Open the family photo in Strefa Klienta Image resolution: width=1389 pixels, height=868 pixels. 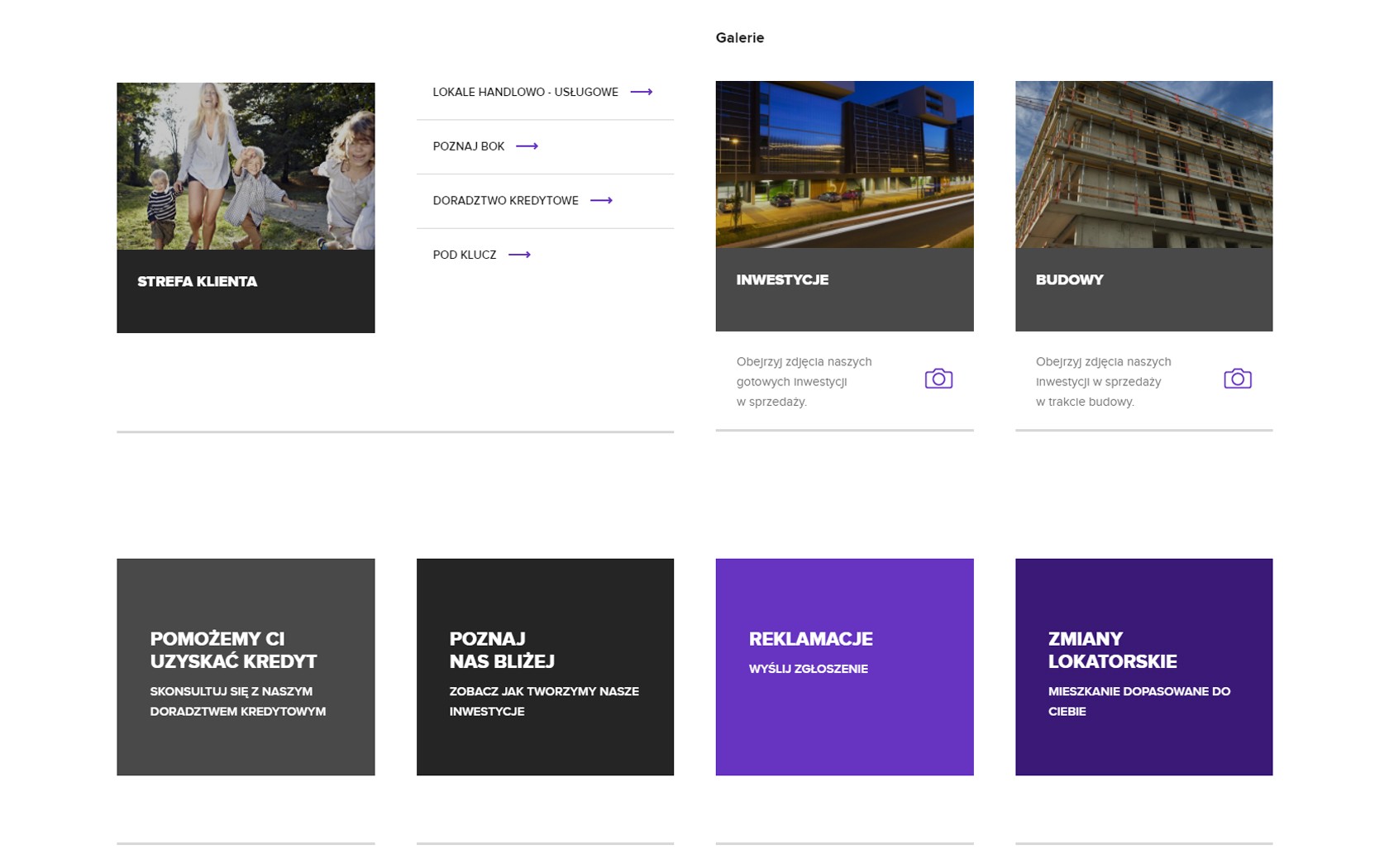(246, 165)
